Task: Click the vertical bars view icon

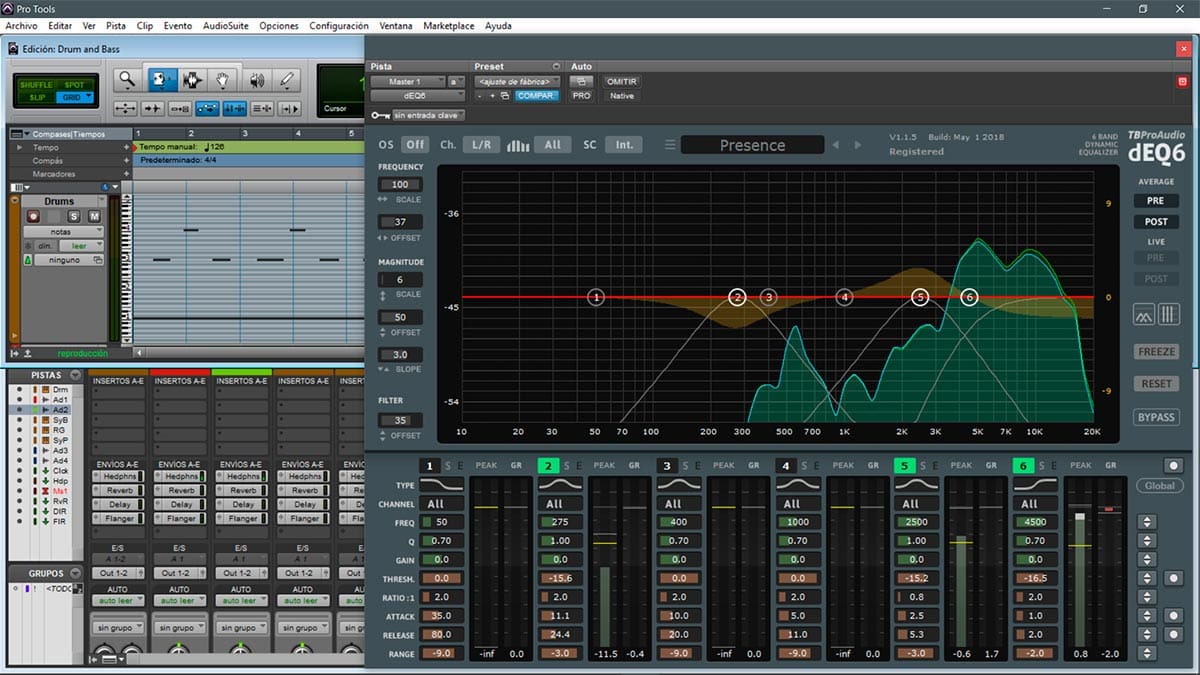Action: (1168, 315)
